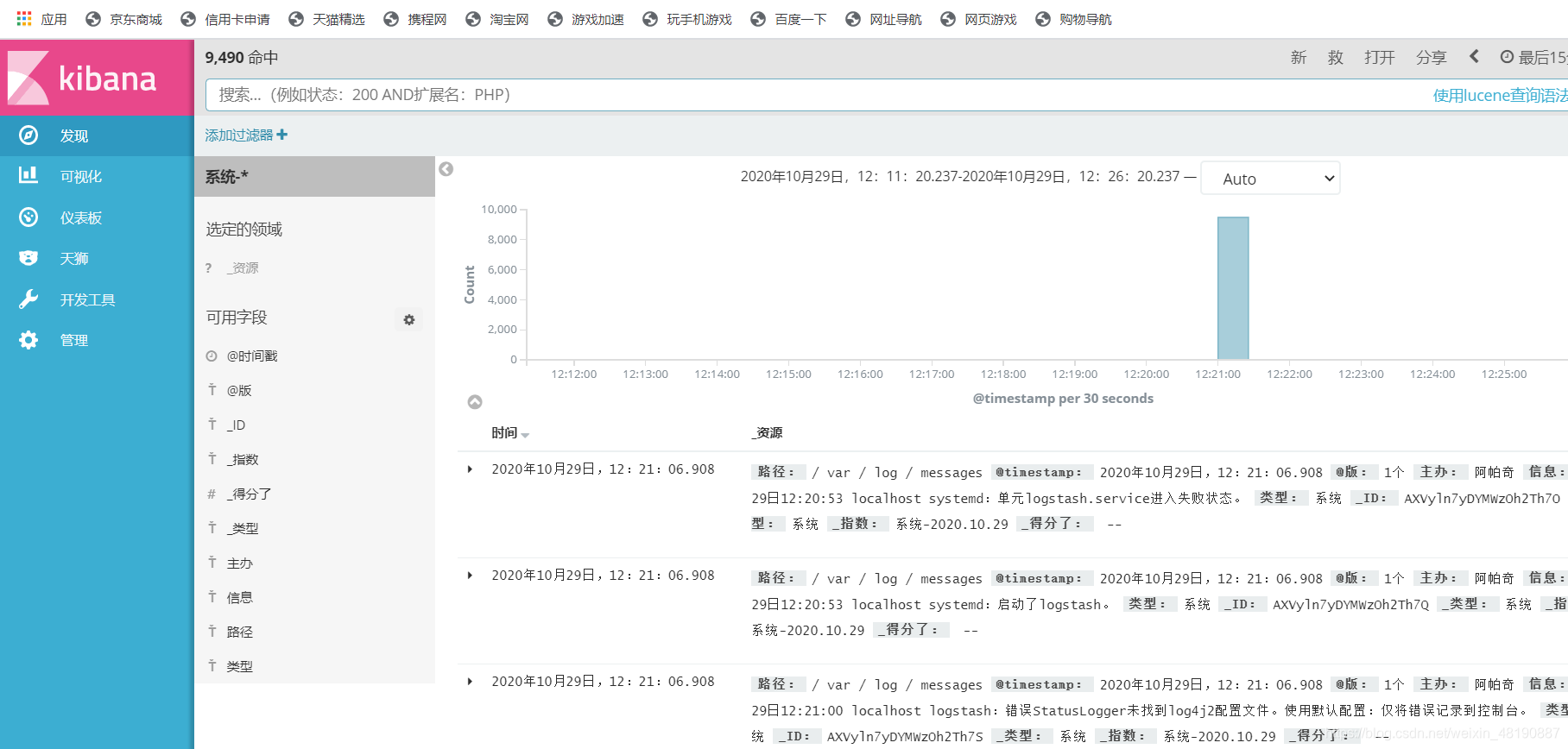The height and width of the screenshot is (749, 1568).
Task: Open the 管理 gear icon
Action: point(28,340)
